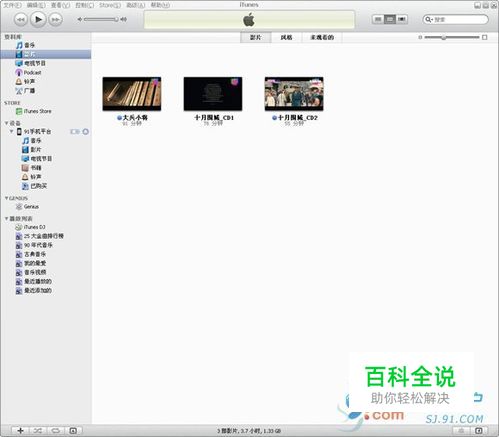The height and width of the screenshot is (437, 499).
Task: Select the 大兵小将 movie thumbnail
Action: pos(132,94)
